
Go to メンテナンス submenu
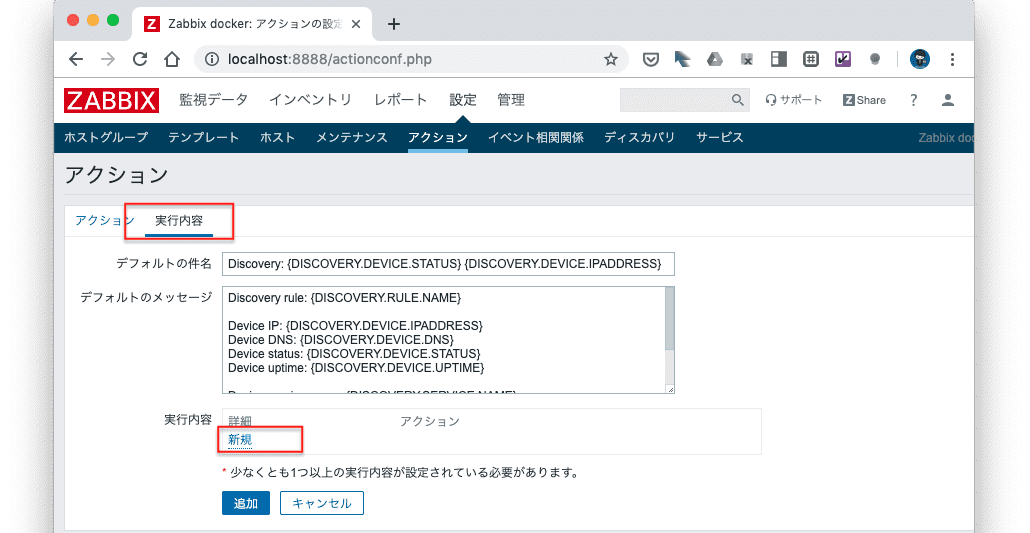coord(351,137)
